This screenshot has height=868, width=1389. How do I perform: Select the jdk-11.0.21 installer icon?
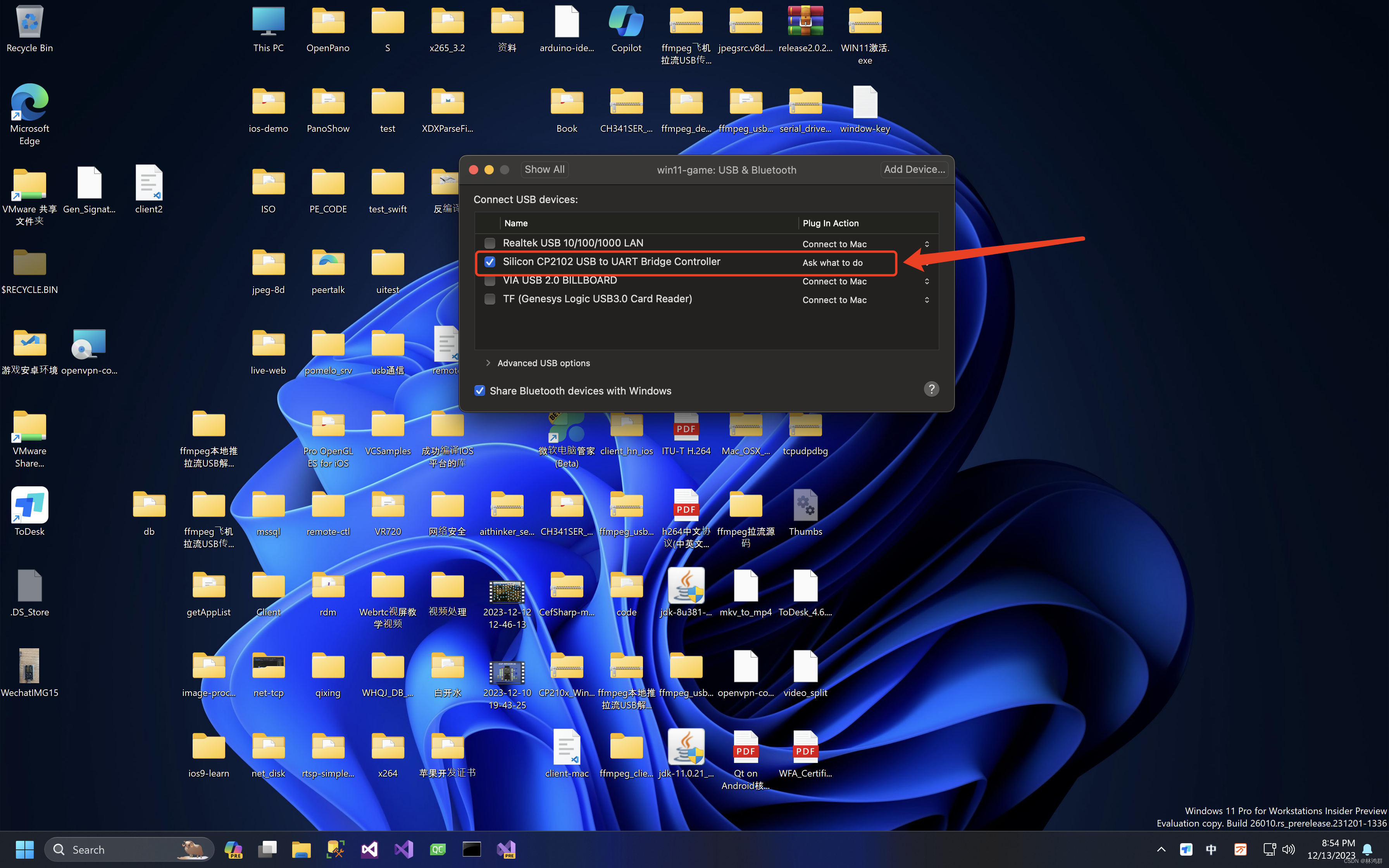(686, 753)
